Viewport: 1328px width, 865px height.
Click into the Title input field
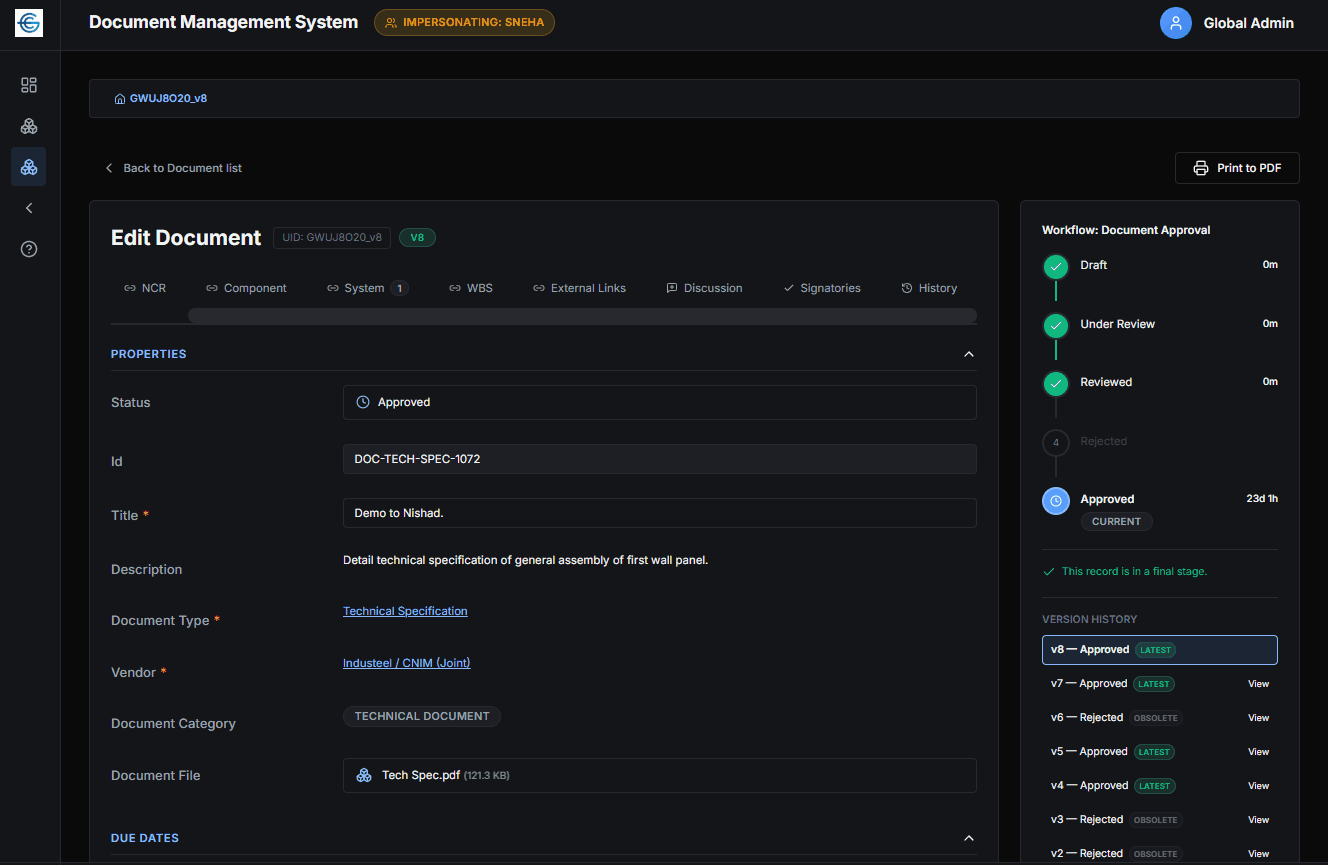coord(660,513)
